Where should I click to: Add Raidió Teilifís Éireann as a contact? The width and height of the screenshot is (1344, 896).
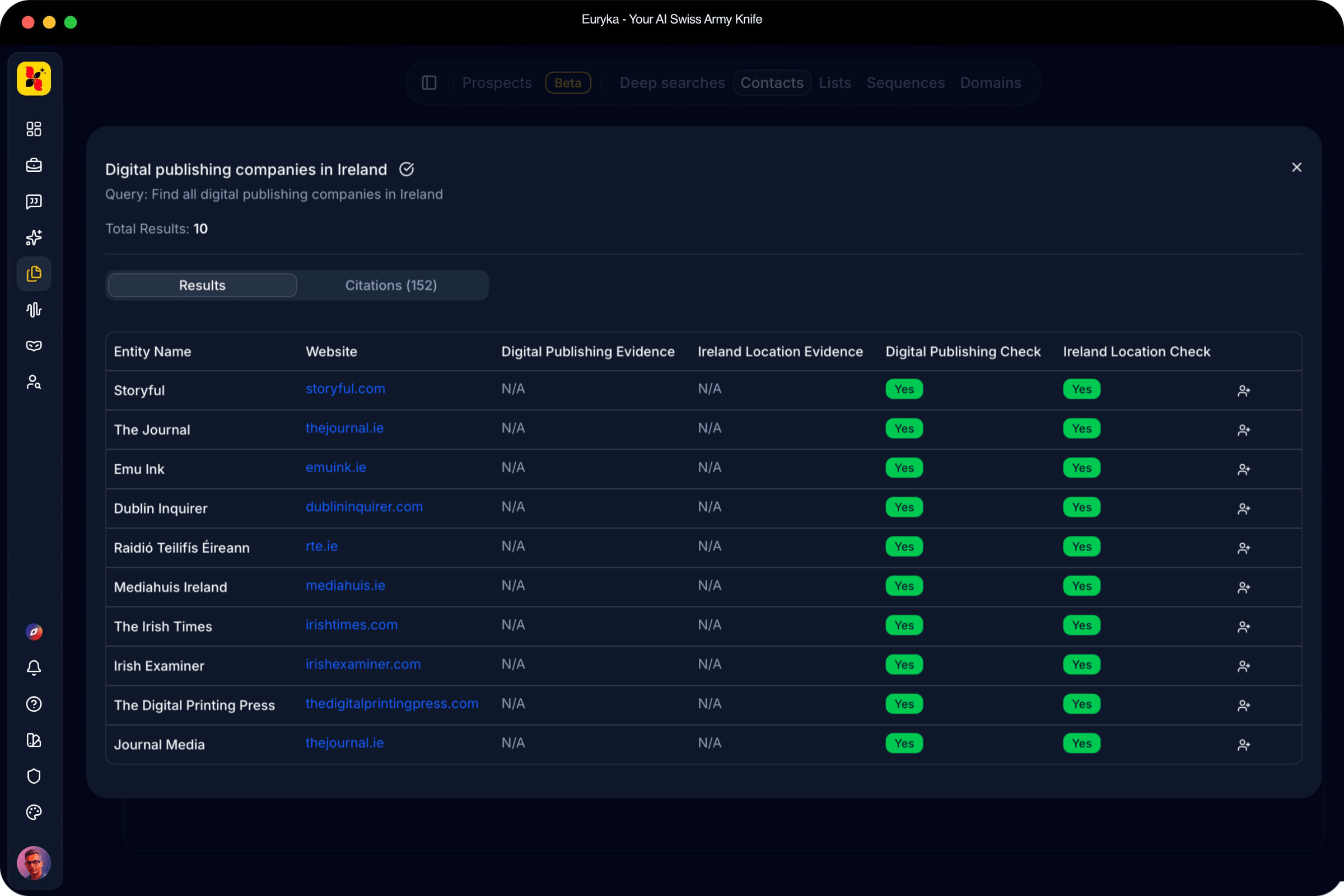click(x=1244, y=548)
